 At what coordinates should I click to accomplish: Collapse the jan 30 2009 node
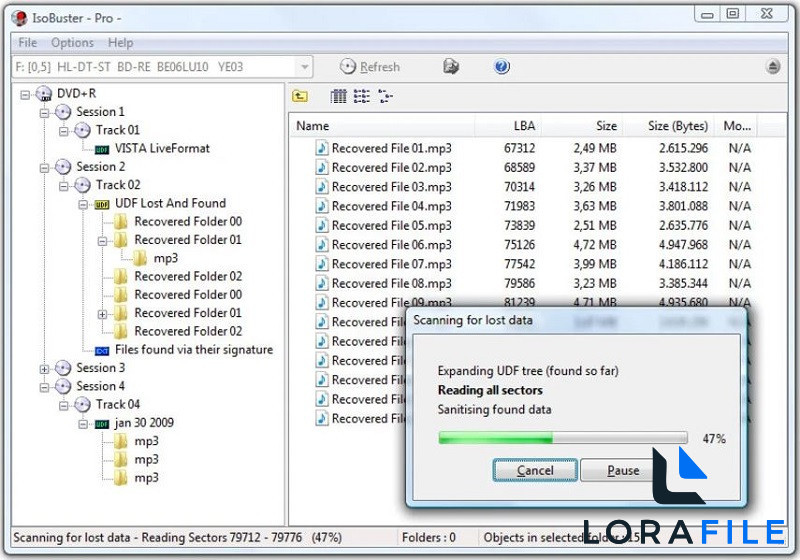click(x=83, y=424)
